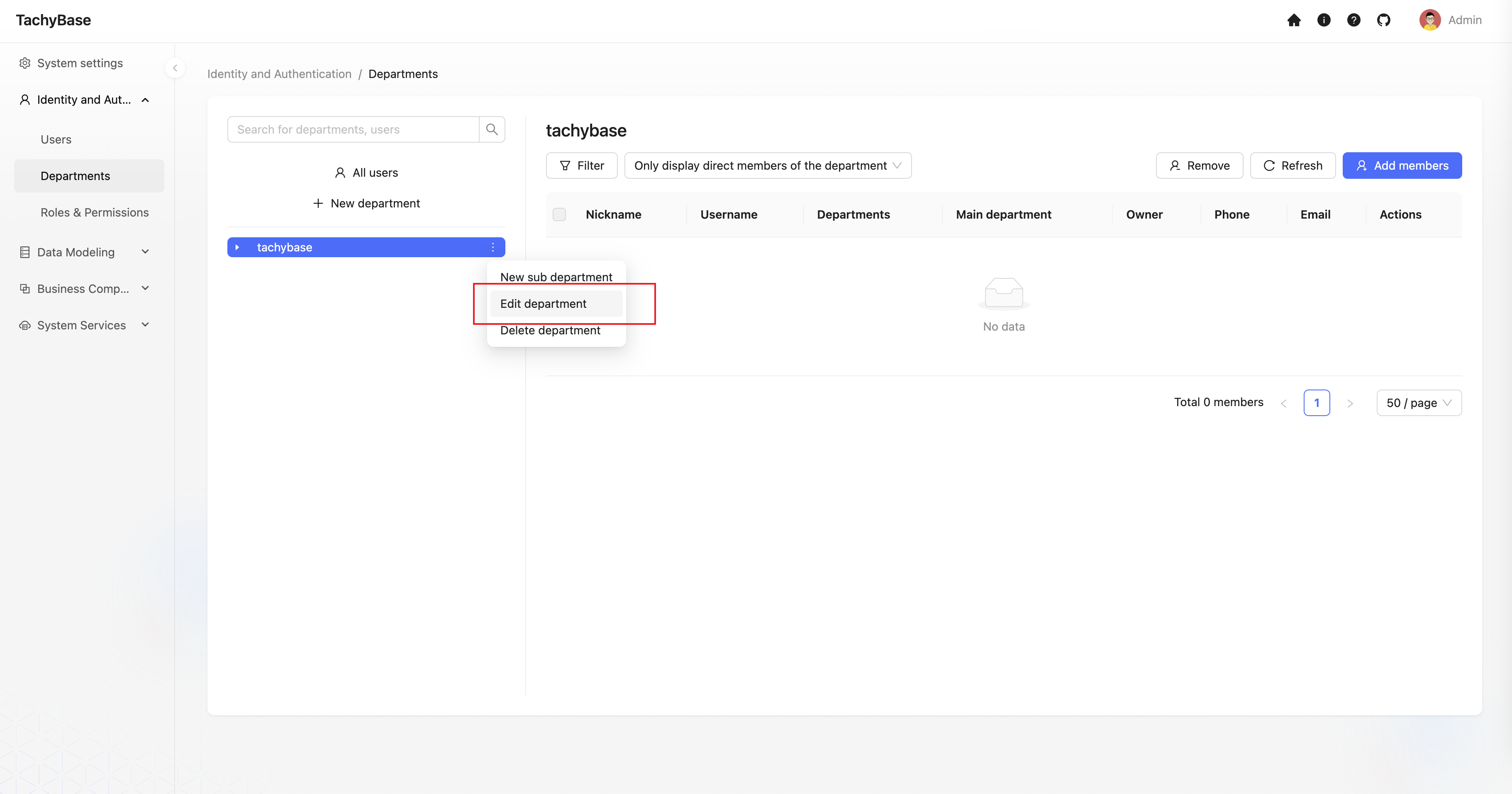This screenshot has width=1512, height=794.
Task: Collapse the Identity and Authentication chevron
Action: [x=146, y=100]
